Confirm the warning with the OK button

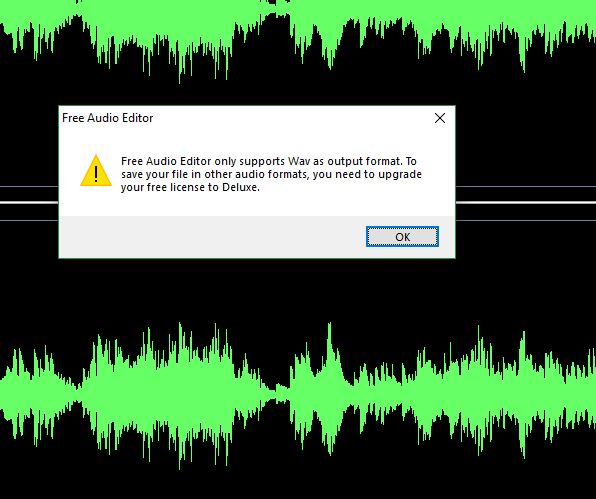pos(402,236)
